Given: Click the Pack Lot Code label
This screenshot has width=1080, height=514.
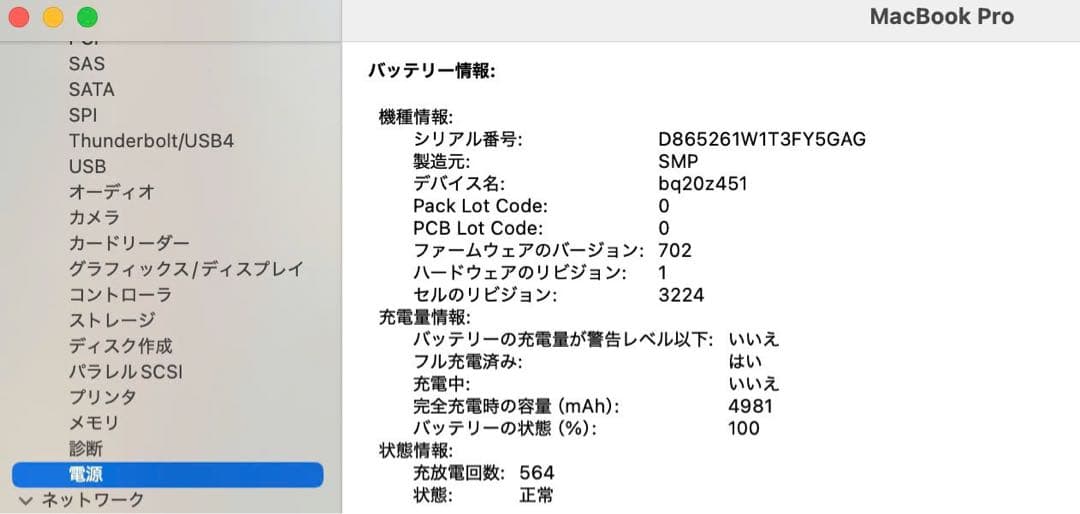Looking at the screenshot, I should point(481,206).
